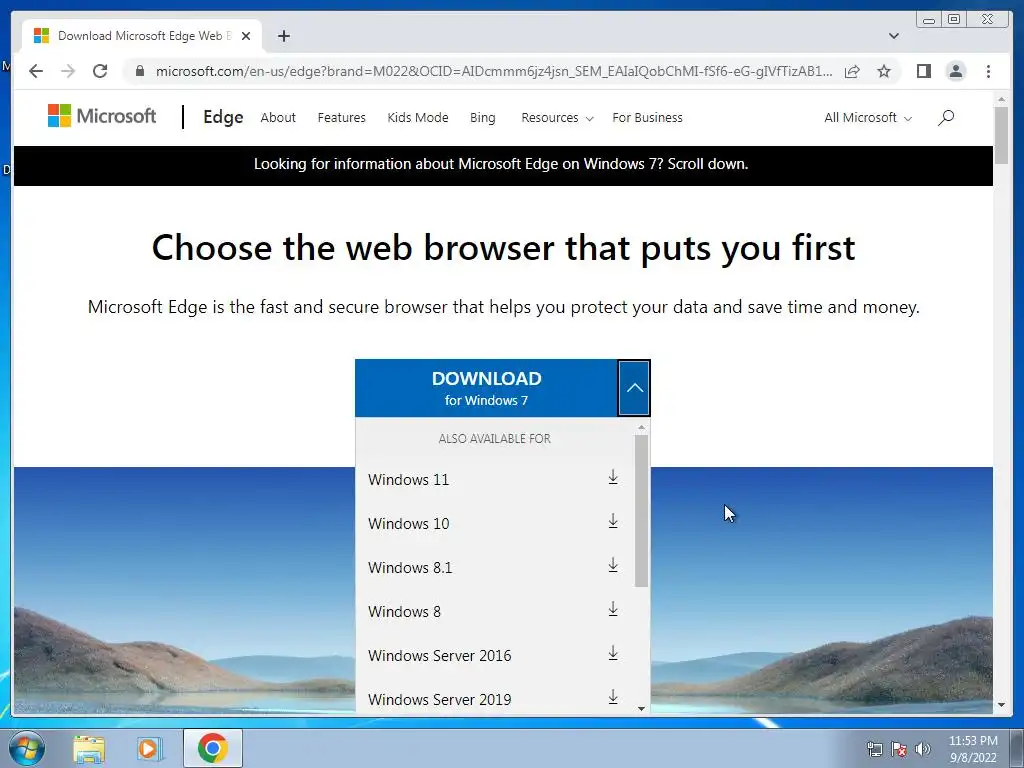This screenshot has height=768, width=1024.
Task: Open the For Business nav item
Action: pos(647,118)
